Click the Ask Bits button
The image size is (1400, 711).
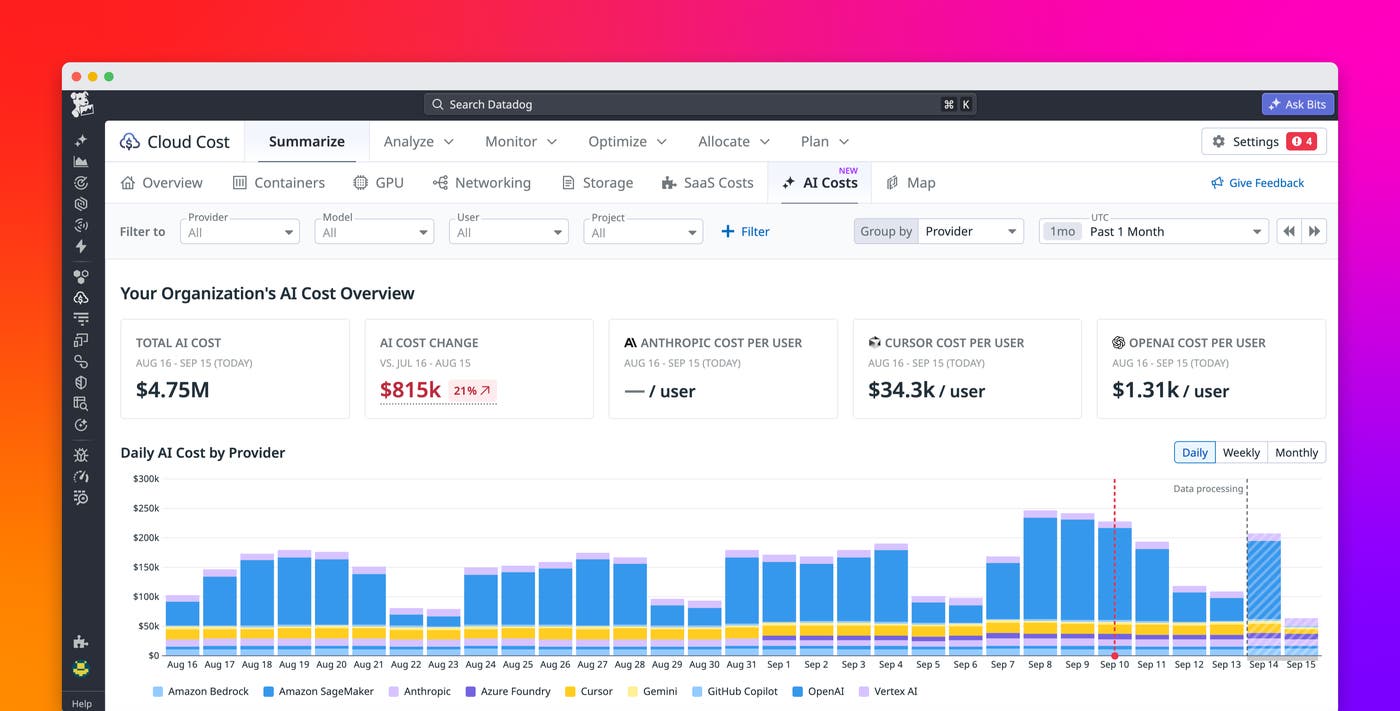tap(1298, 104)
